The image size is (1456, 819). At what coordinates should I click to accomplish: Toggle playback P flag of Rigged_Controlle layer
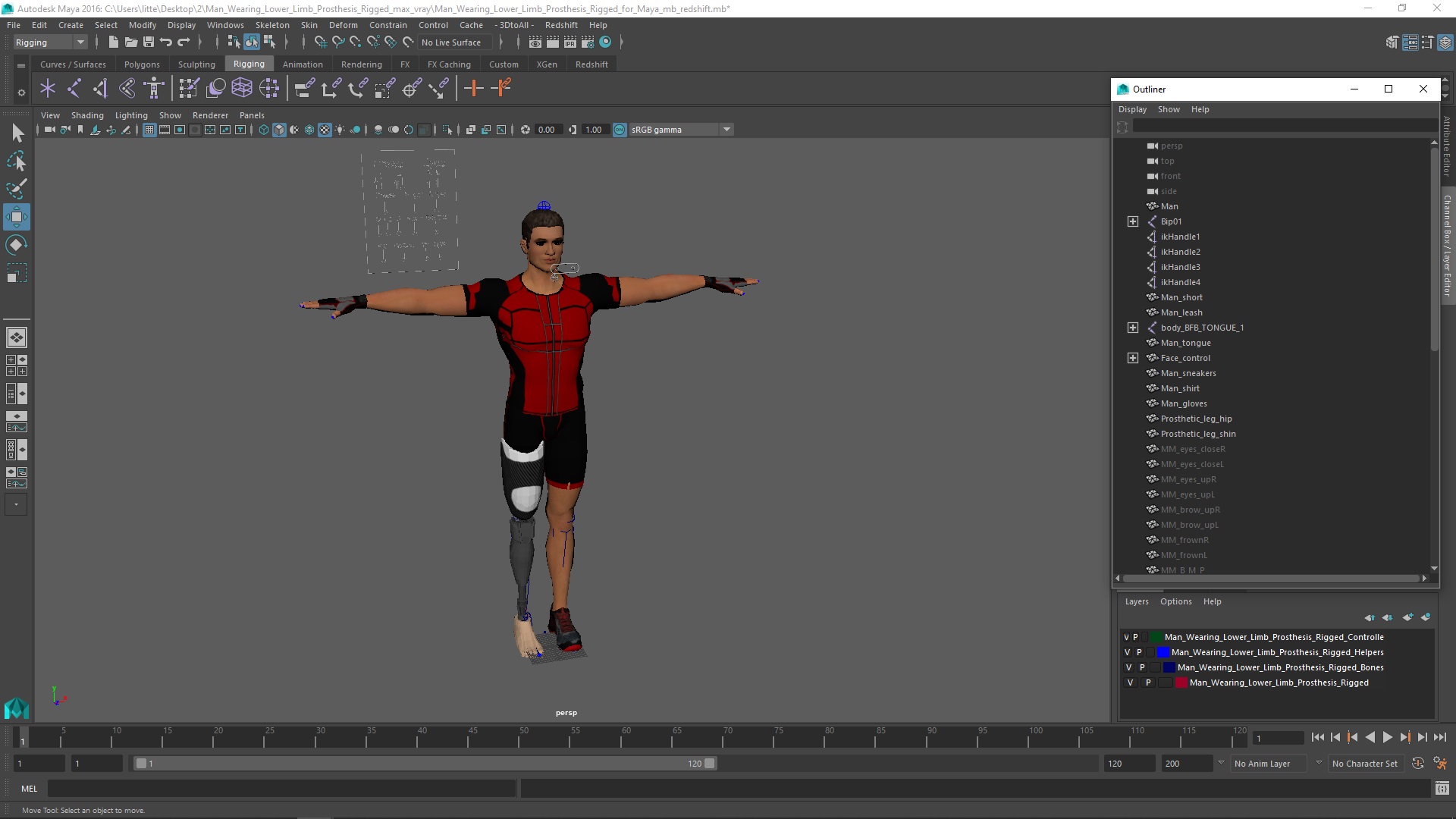(1135, 637)
